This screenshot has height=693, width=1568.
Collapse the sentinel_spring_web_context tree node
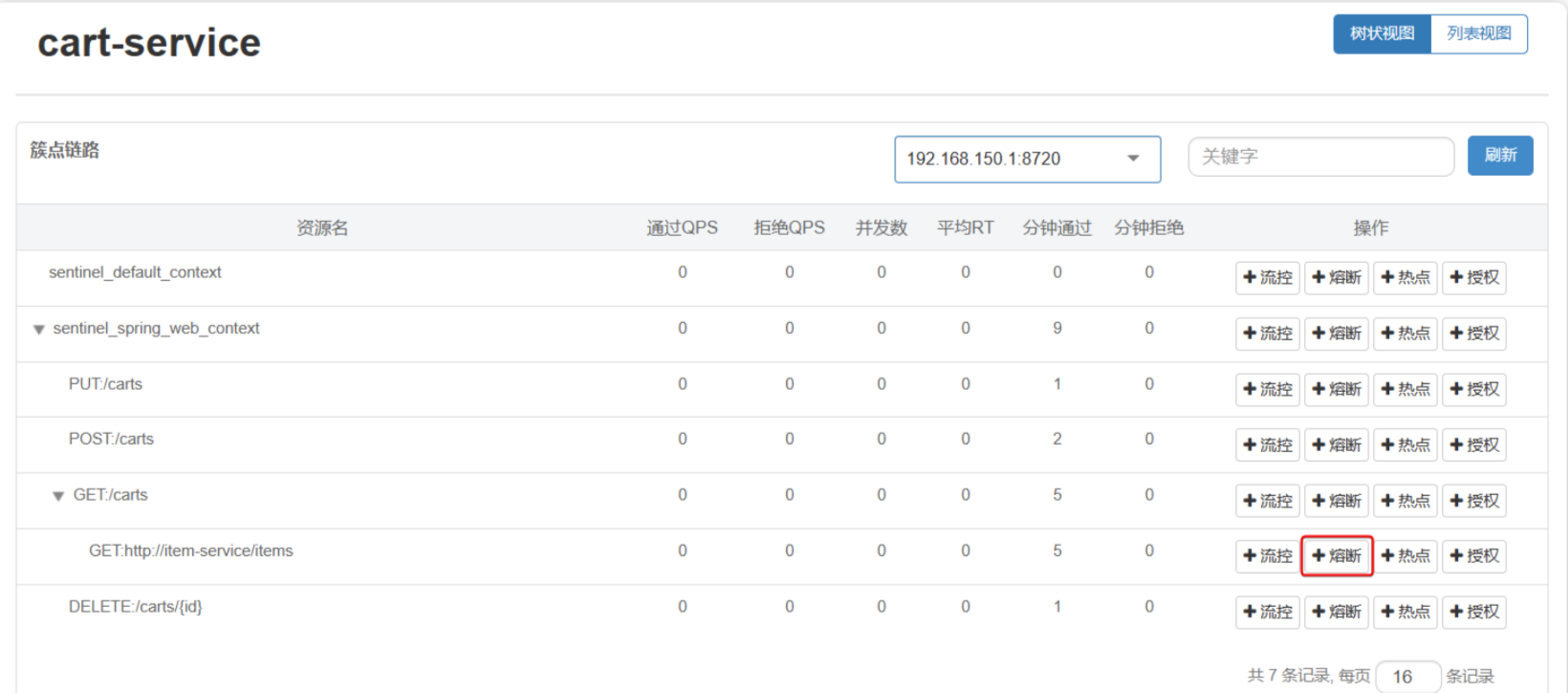pyautogui.click(x=39, y=330)
